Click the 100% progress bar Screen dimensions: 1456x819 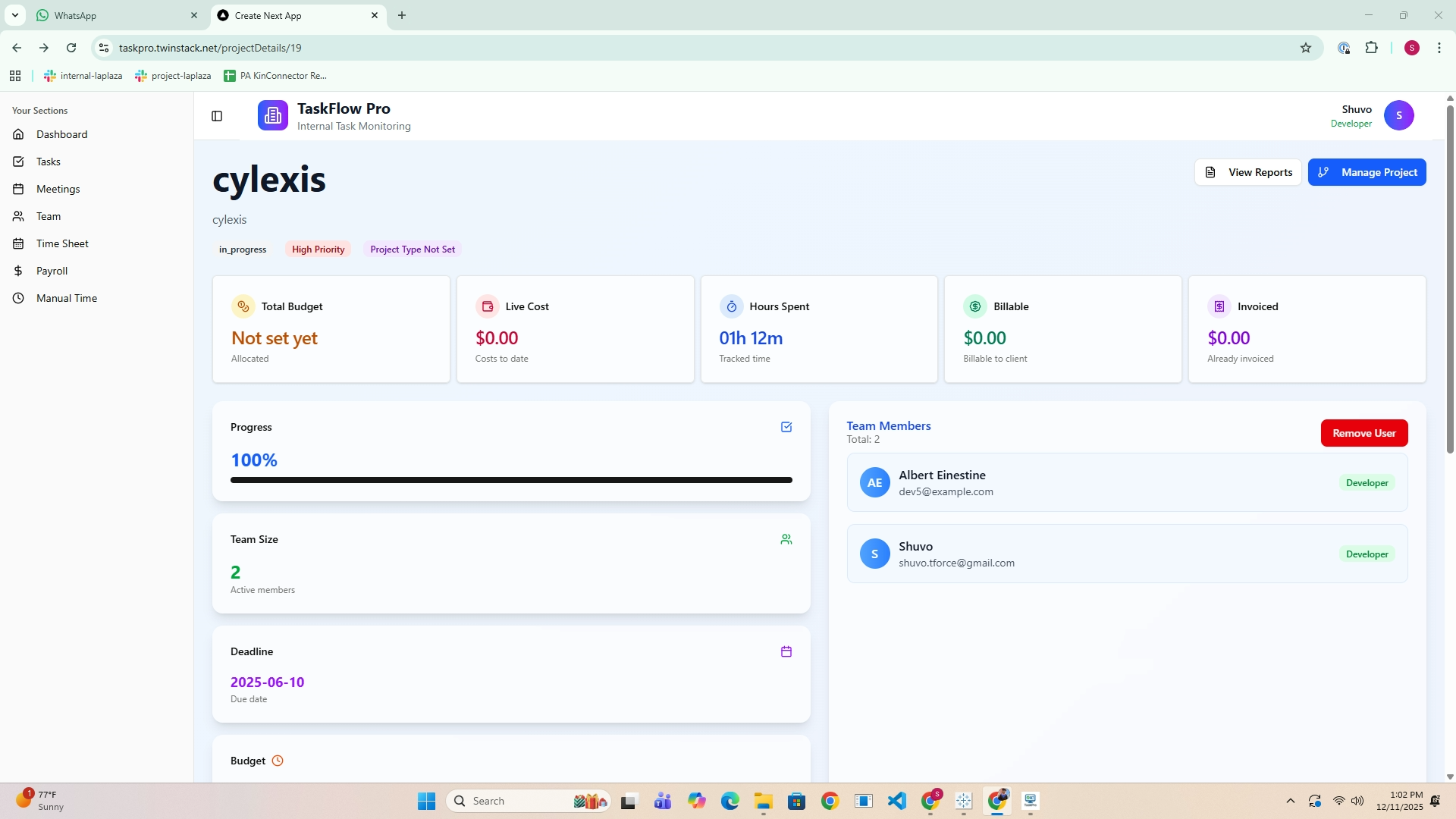pyautogui.click(x=511, y=480)
